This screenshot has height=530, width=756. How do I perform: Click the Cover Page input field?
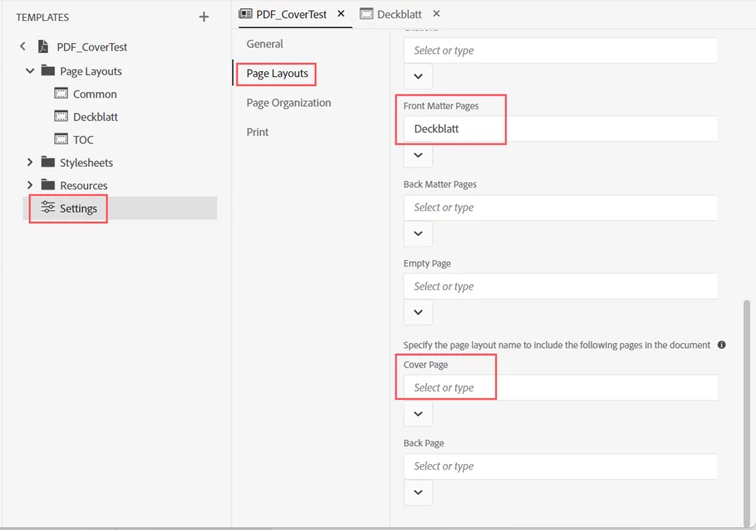tap(560, 388)
